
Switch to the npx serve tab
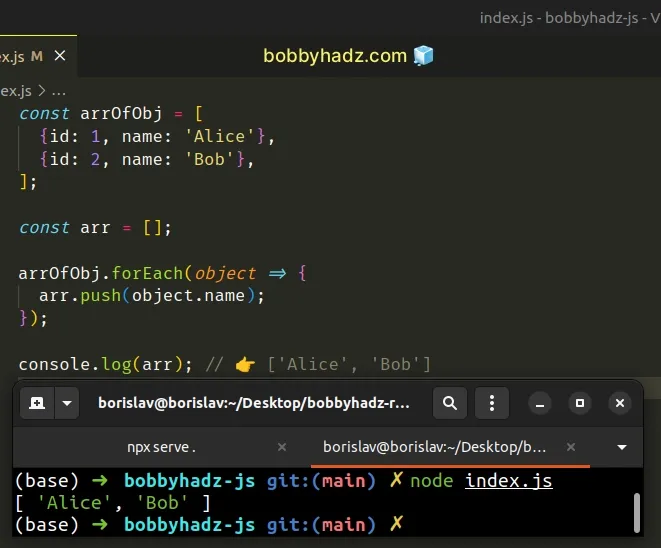[161, 447]
